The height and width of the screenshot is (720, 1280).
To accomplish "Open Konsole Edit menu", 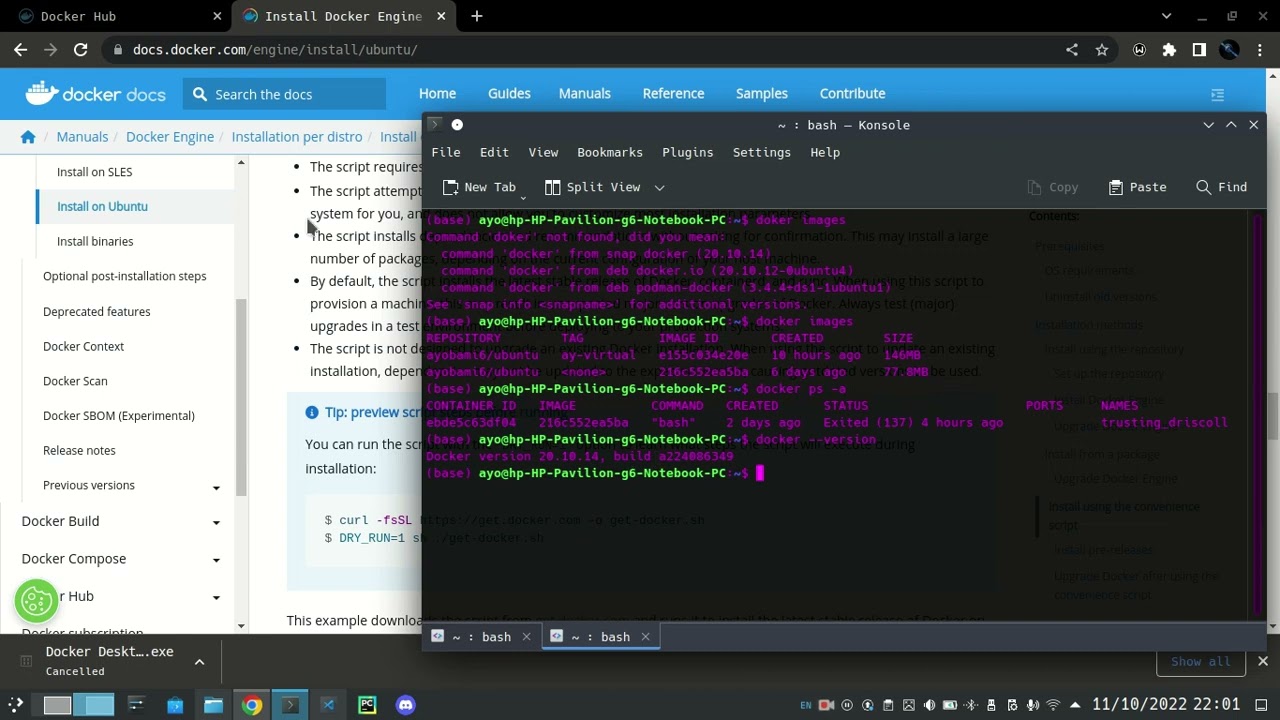I will [x=494, y=152].
